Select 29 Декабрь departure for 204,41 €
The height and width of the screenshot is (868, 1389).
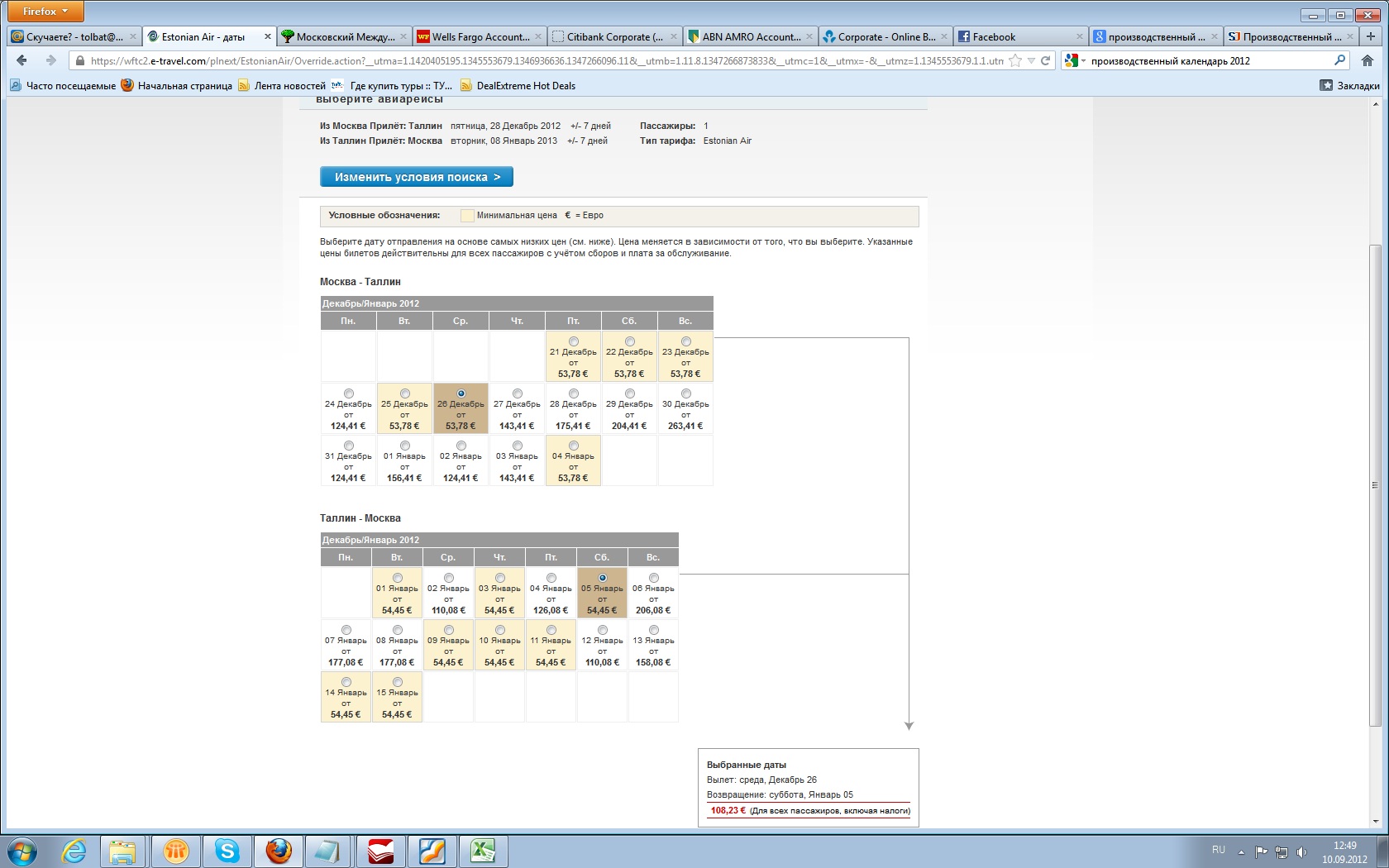point(630,393)
